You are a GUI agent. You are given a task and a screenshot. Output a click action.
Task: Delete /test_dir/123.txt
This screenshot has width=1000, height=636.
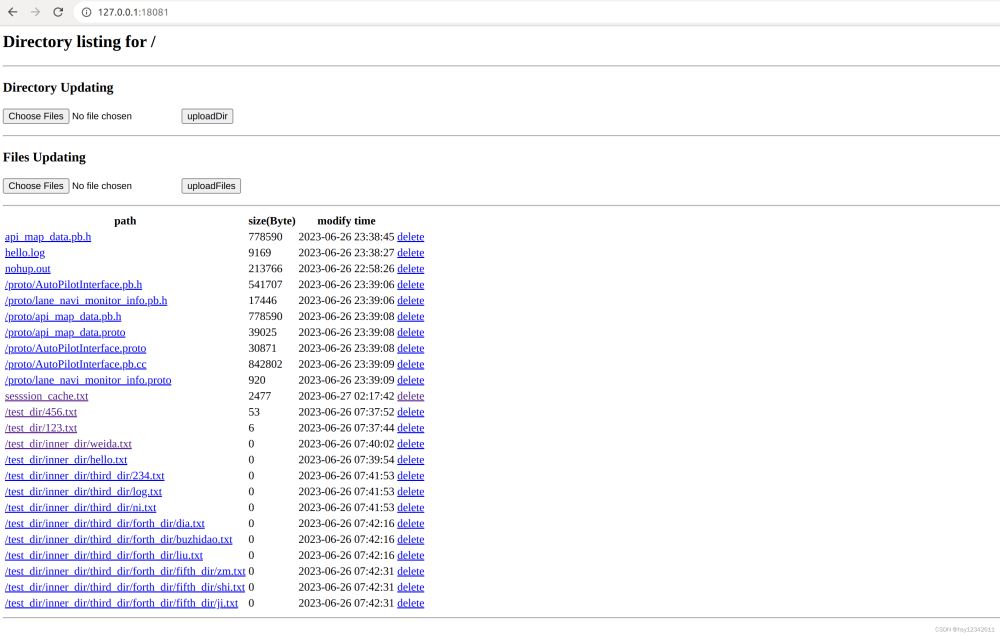point(411,428)
